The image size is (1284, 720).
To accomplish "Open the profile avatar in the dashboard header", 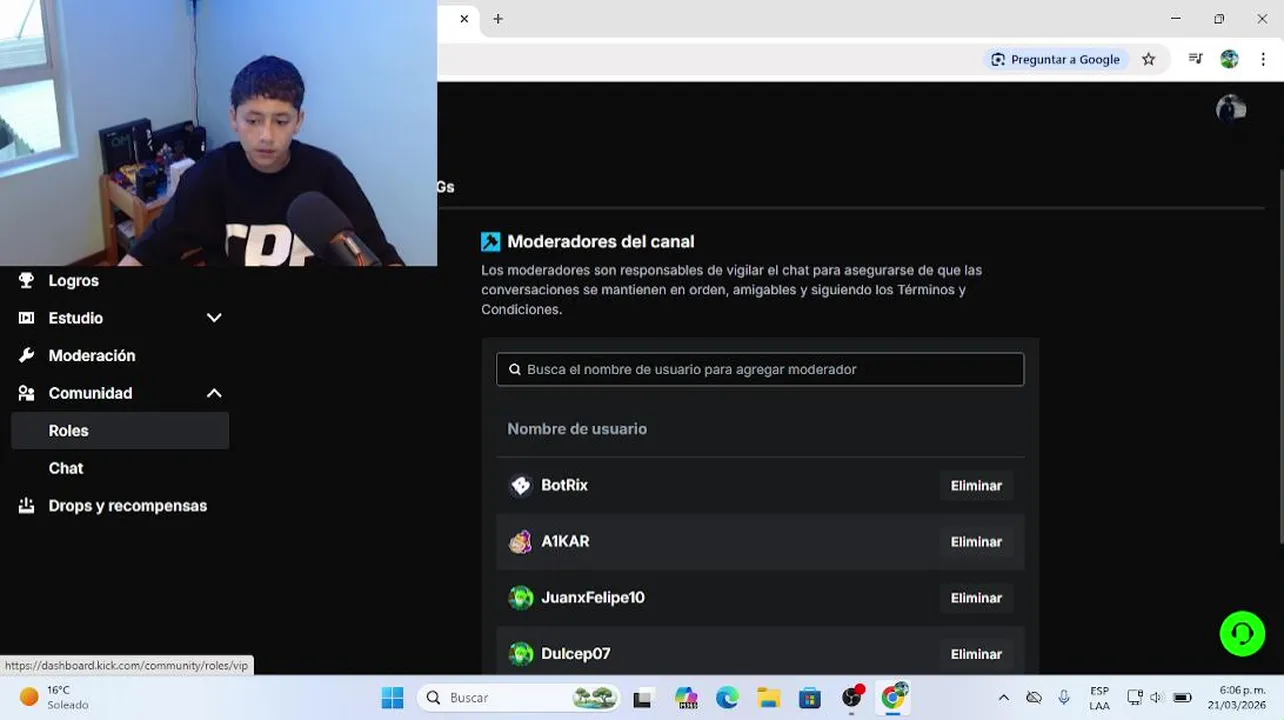I will pos(1231,109).
